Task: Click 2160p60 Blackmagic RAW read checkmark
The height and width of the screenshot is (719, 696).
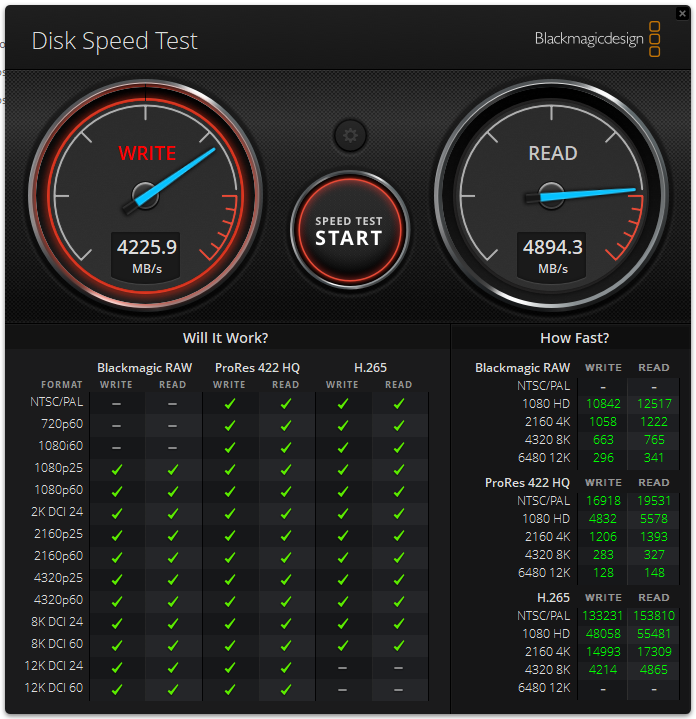Action: pos(173,558)
